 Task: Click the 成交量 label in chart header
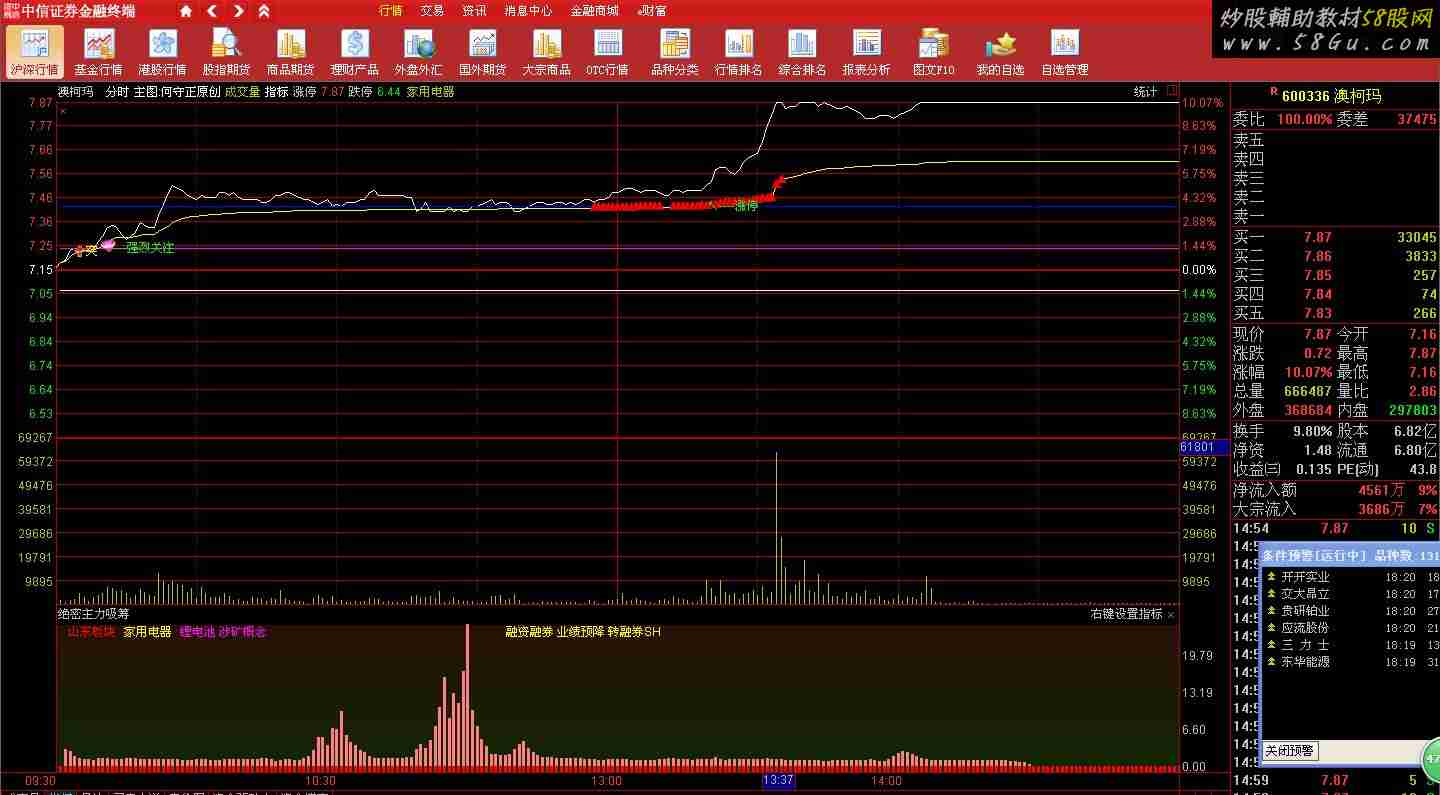[x=242, y=92]
